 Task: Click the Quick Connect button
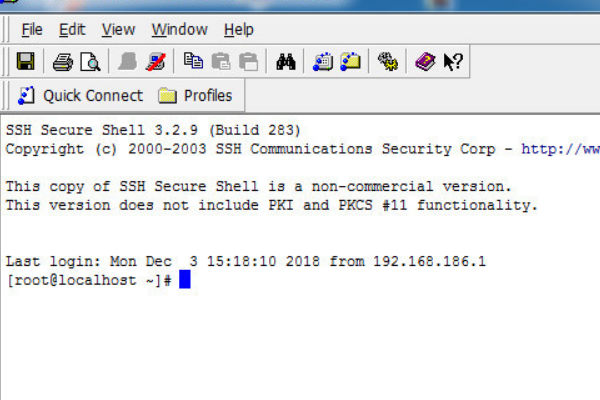(80, 96)
